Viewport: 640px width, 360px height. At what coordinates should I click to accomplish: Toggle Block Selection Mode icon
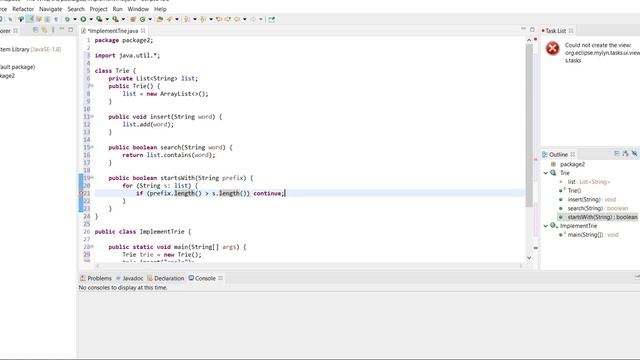coord(47,19)
